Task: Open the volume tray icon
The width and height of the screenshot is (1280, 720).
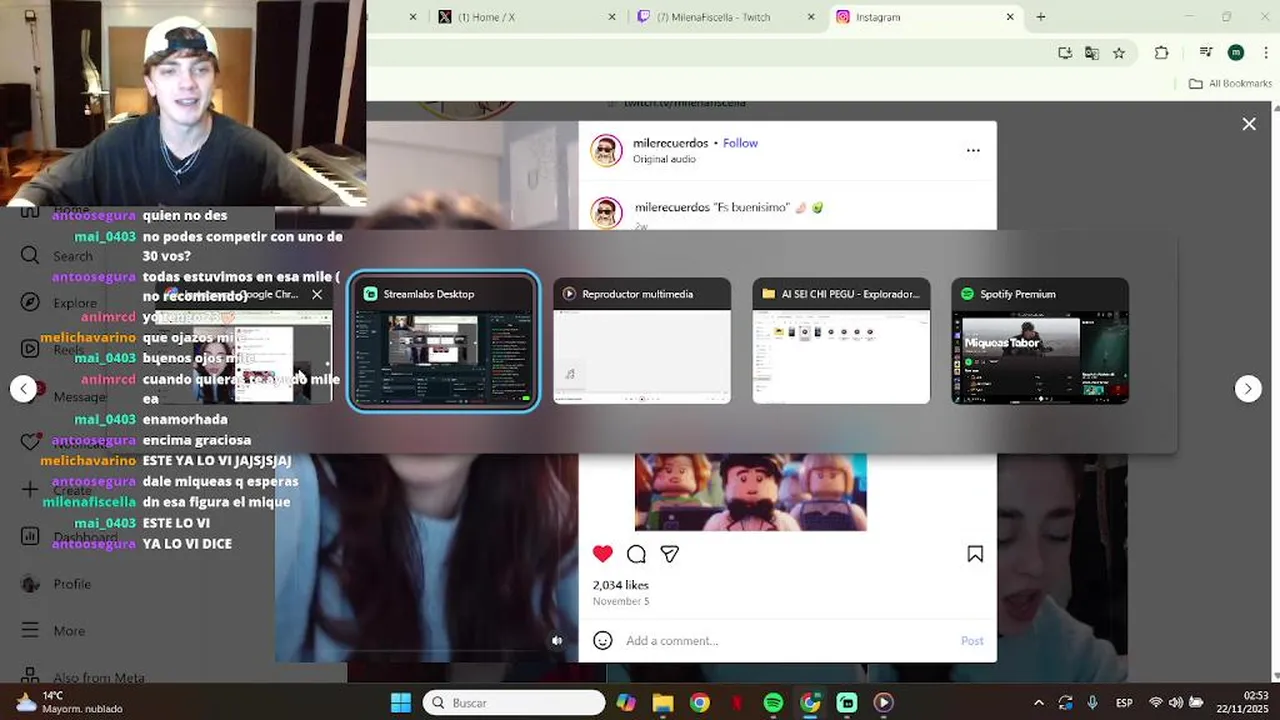Action: point(1176,703)
